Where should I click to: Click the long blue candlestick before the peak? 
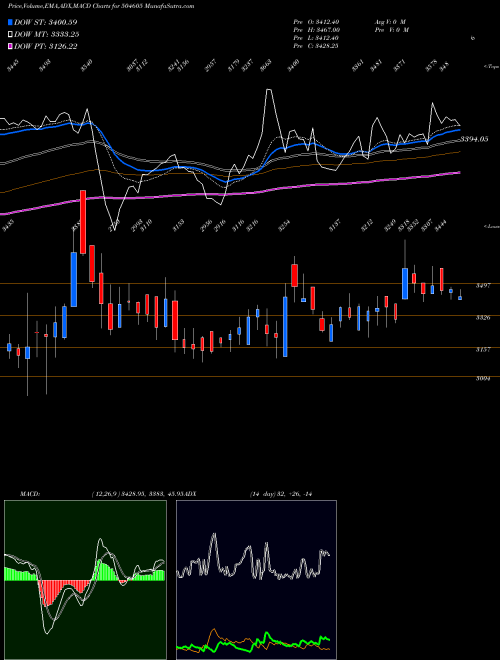coord(74,279)
